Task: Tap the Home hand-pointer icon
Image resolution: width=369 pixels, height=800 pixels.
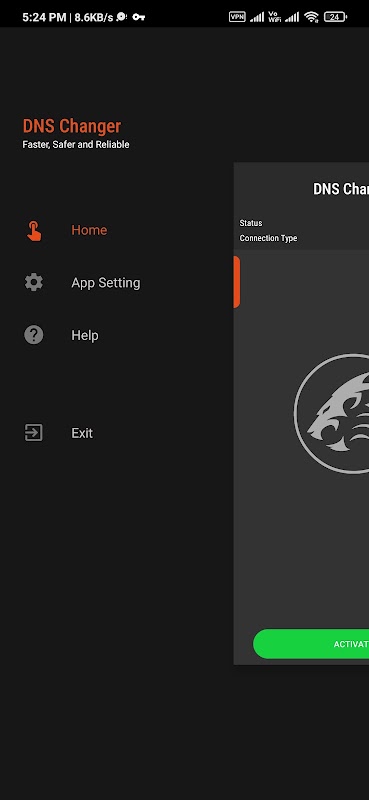Action: (34, 230)
